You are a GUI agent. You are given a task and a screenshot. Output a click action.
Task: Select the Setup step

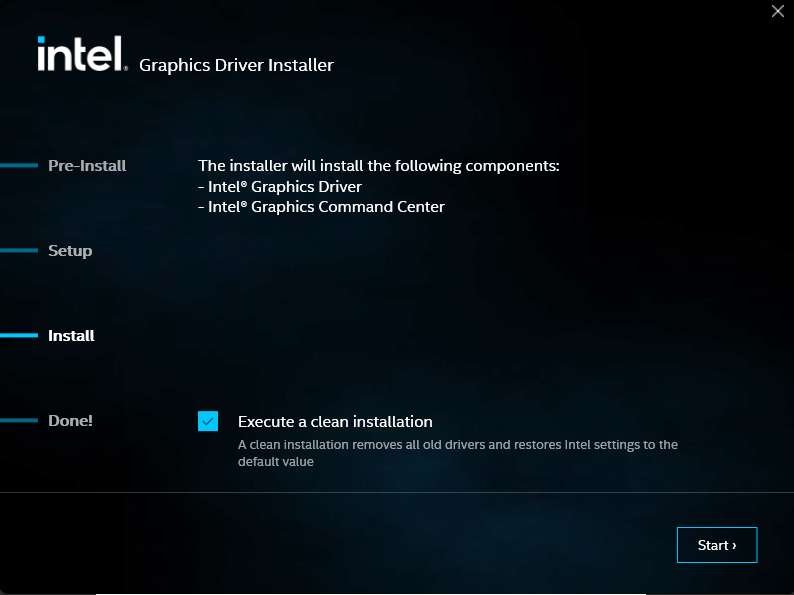tap(70, 250)
